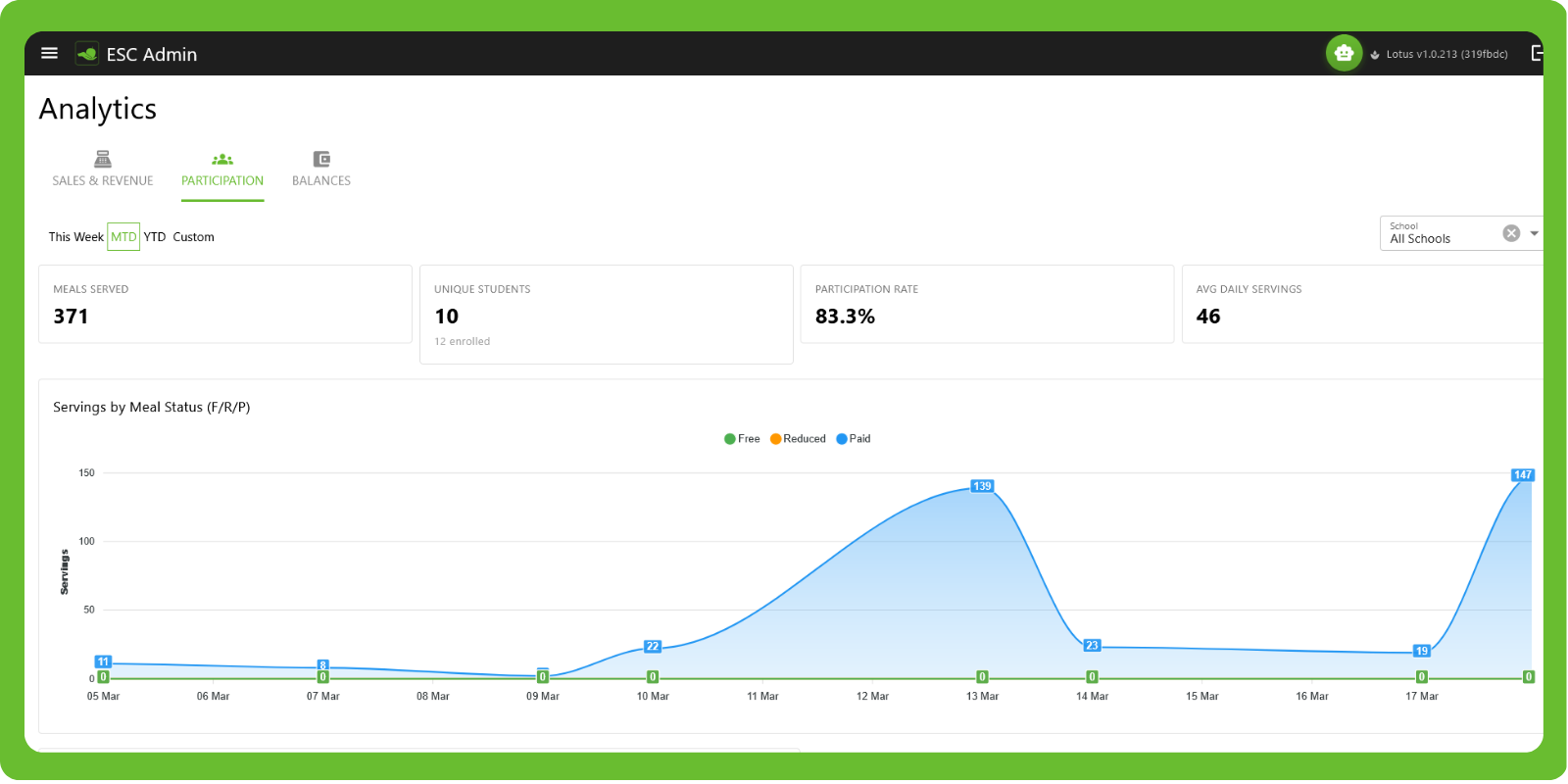Open the hamburger navigation menu
This screenshot has height=784, width=1568.
coord(49,53)
